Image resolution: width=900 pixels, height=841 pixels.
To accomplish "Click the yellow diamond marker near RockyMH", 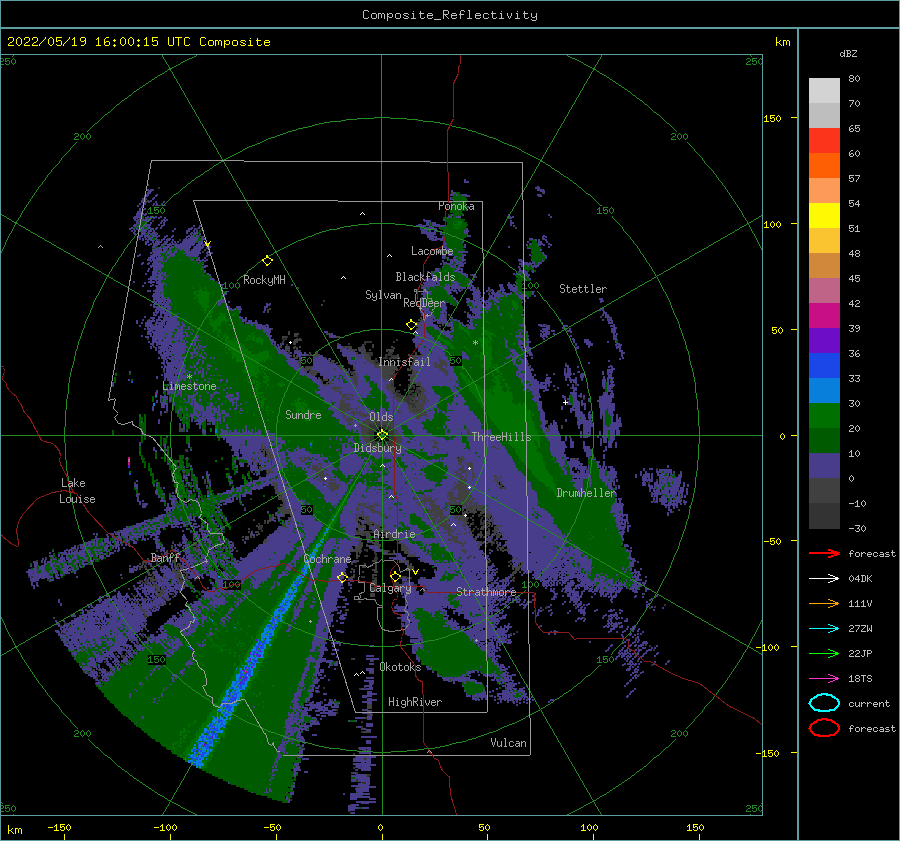I will click(267, 261).
